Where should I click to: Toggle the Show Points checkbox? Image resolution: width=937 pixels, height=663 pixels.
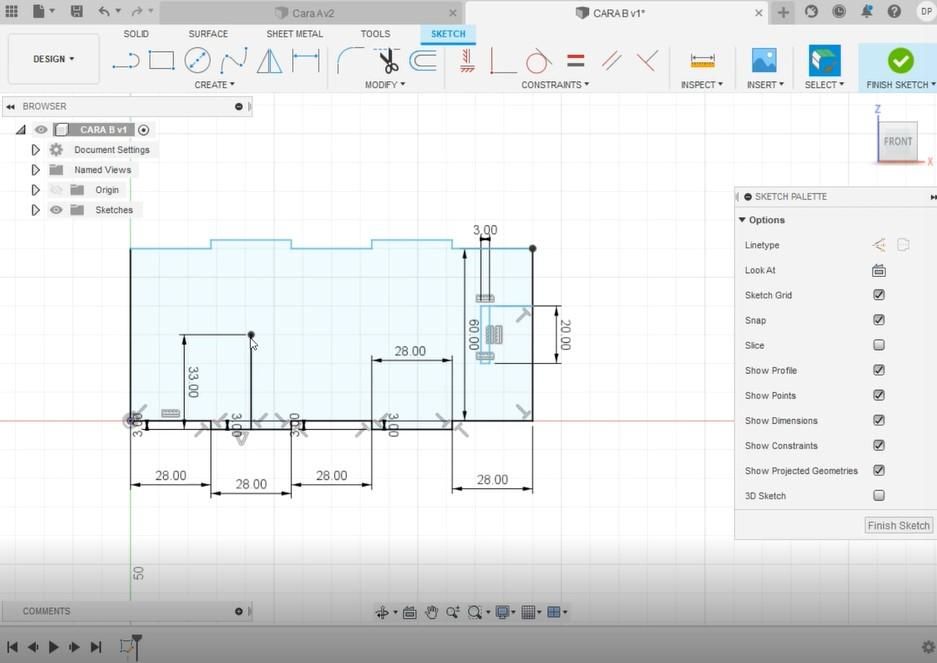pos(878,395)
